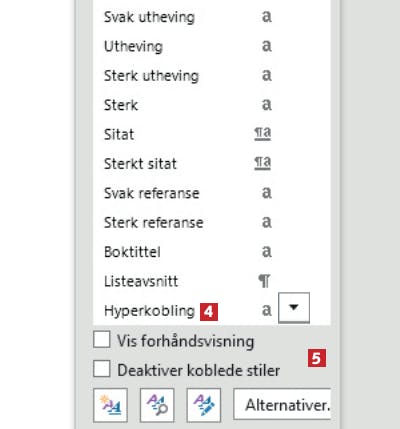Click red callout marker number 4
Viewport: 400px width, 429px height.
pos(209,312)
